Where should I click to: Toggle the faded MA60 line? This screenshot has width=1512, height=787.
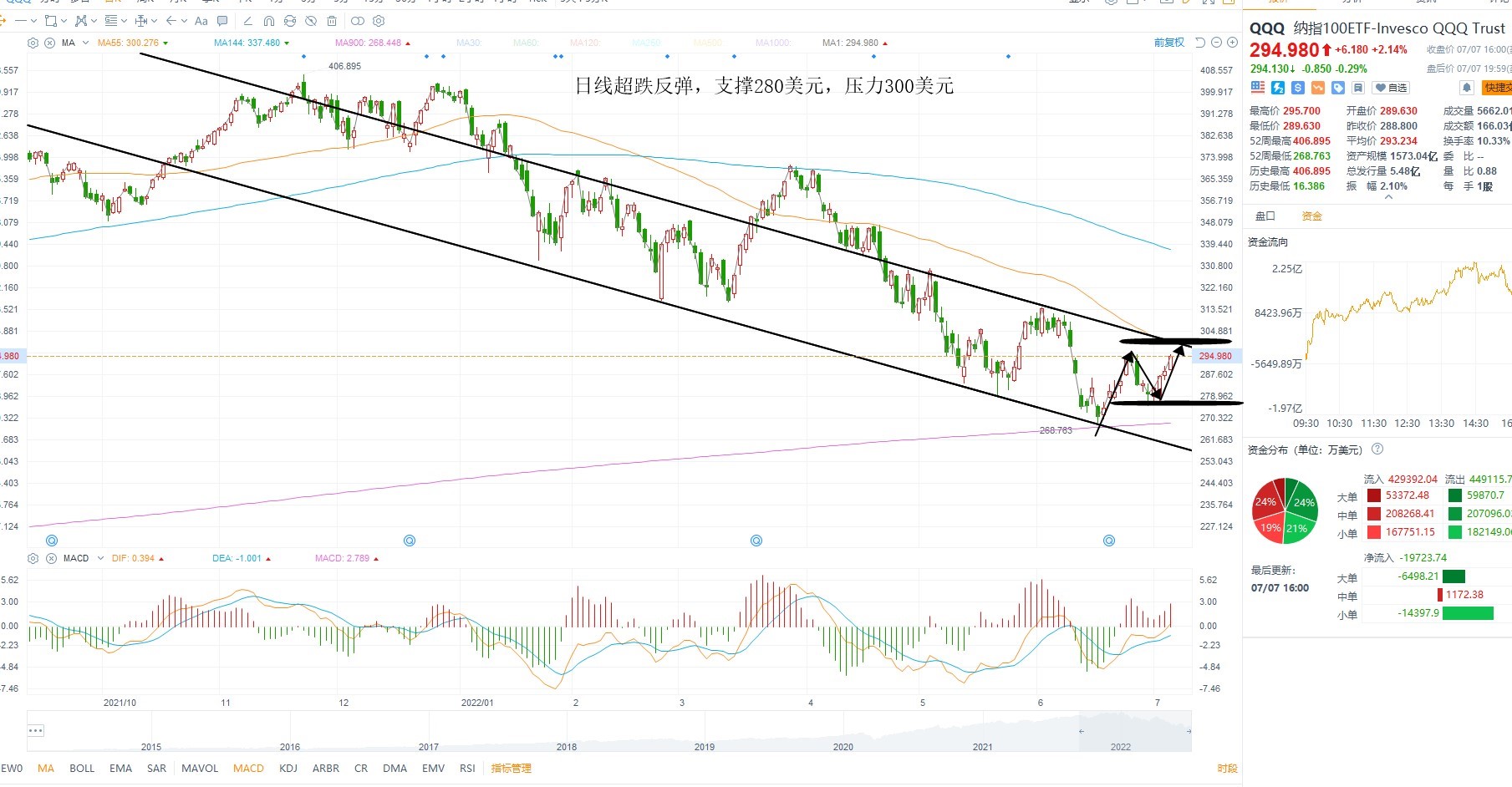pos(525,43)
